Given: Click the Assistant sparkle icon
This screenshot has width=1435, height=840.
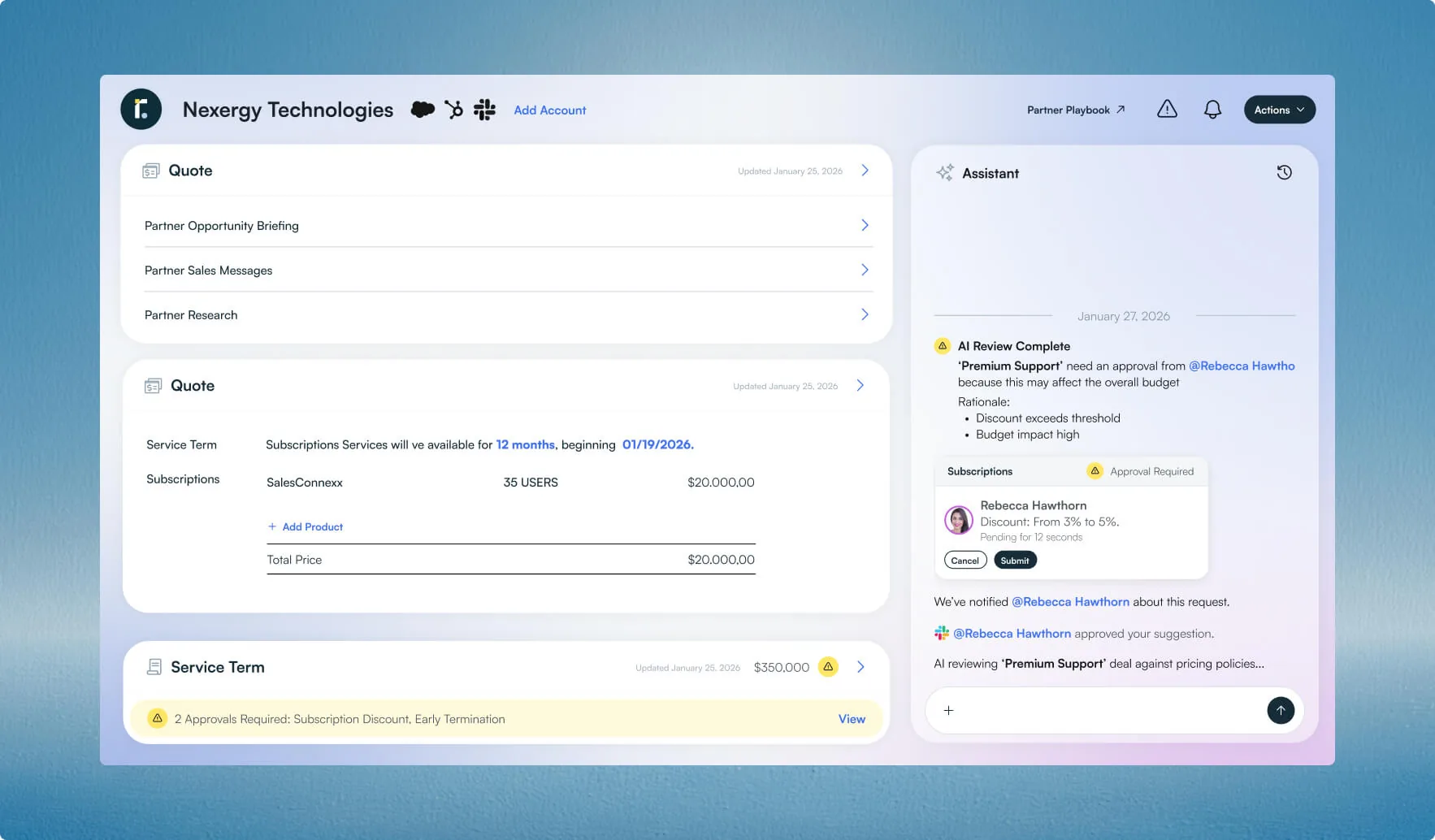Looking at the screenshot, I should point(945,172).
